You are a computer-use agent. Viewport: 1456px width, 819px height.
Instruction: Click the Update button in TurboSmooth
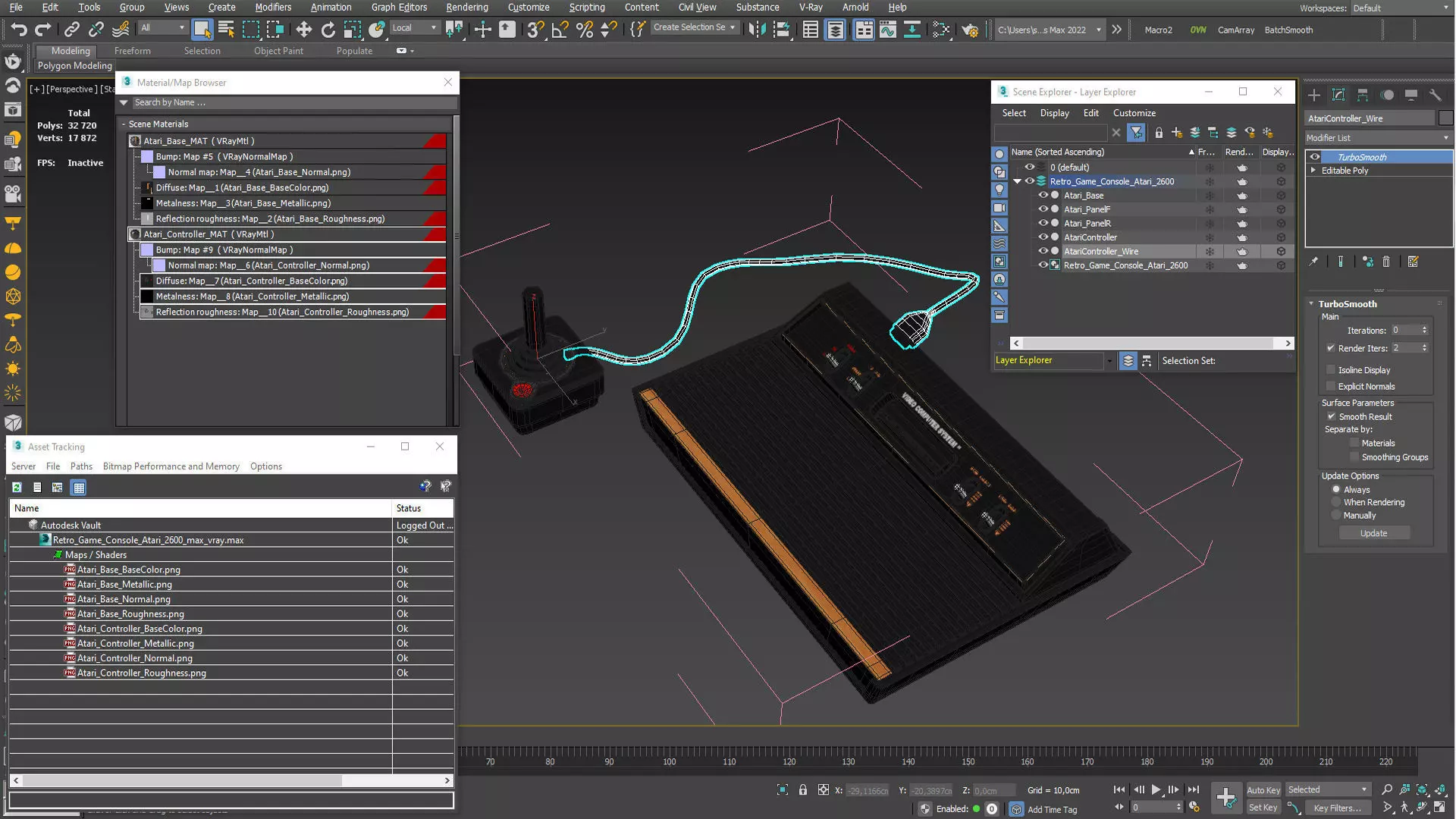1373,533
